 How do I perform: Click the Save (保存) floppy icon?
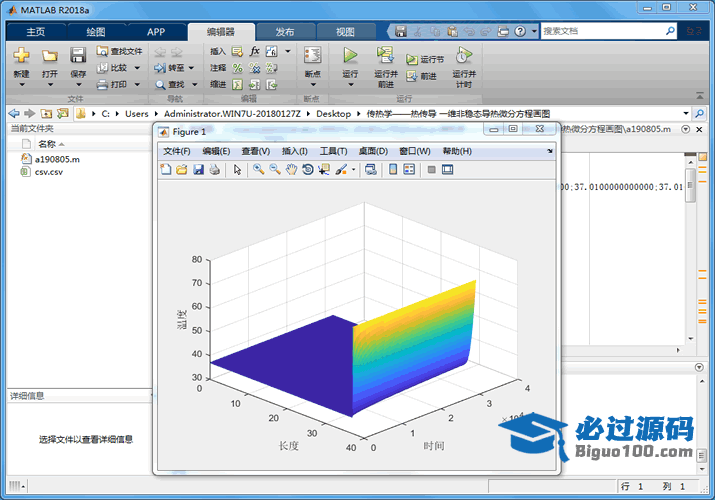point(78,55)
